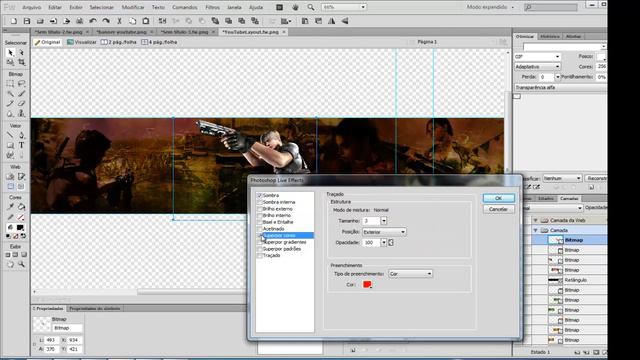Click the fill color black swatch in Cores
640x360 pixels.
[x=20, y=227]
